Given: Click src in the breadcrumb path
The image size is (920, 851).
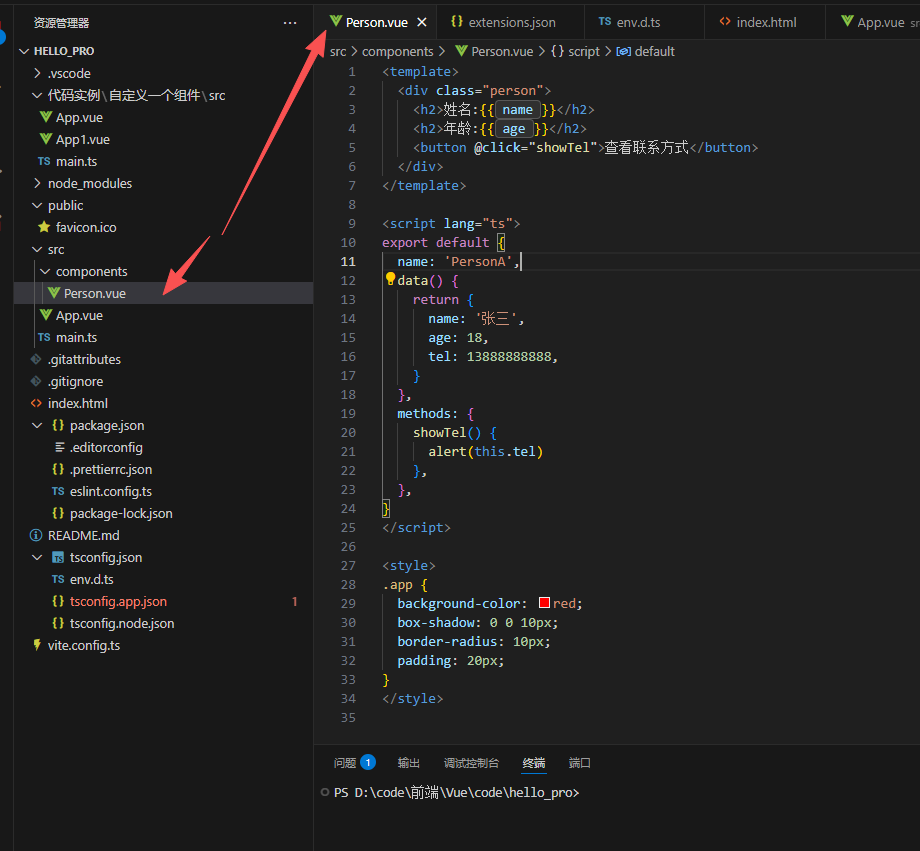Looking at the screenshot, I should (x=338, y=52).
